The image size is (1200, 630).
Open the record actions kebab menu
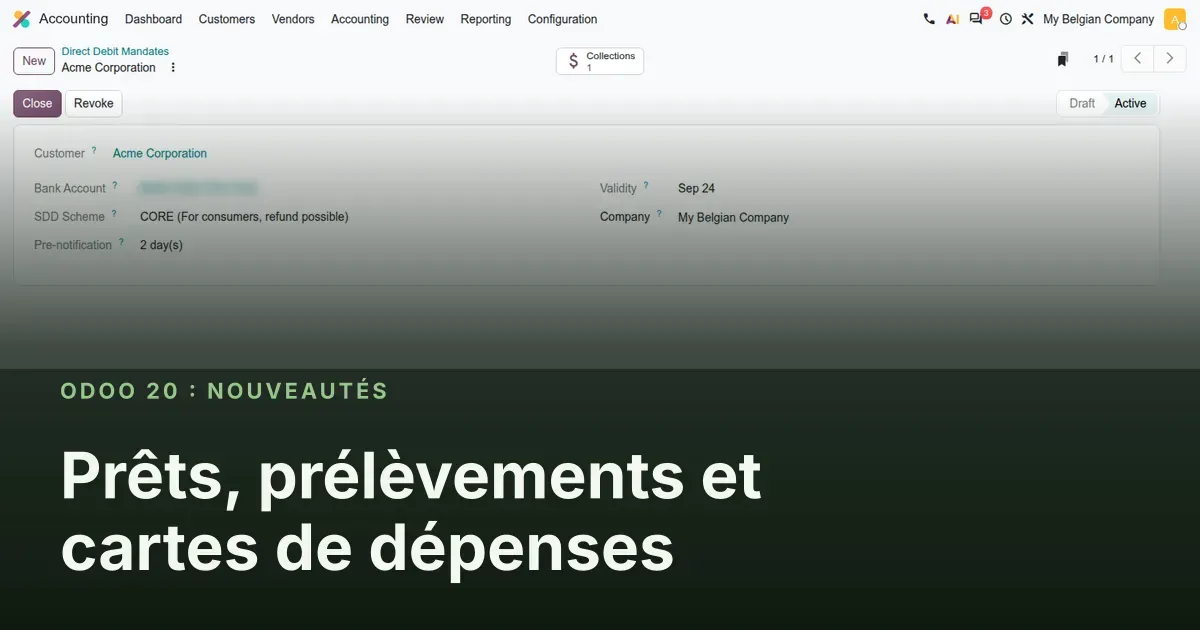tap(173, 68)
